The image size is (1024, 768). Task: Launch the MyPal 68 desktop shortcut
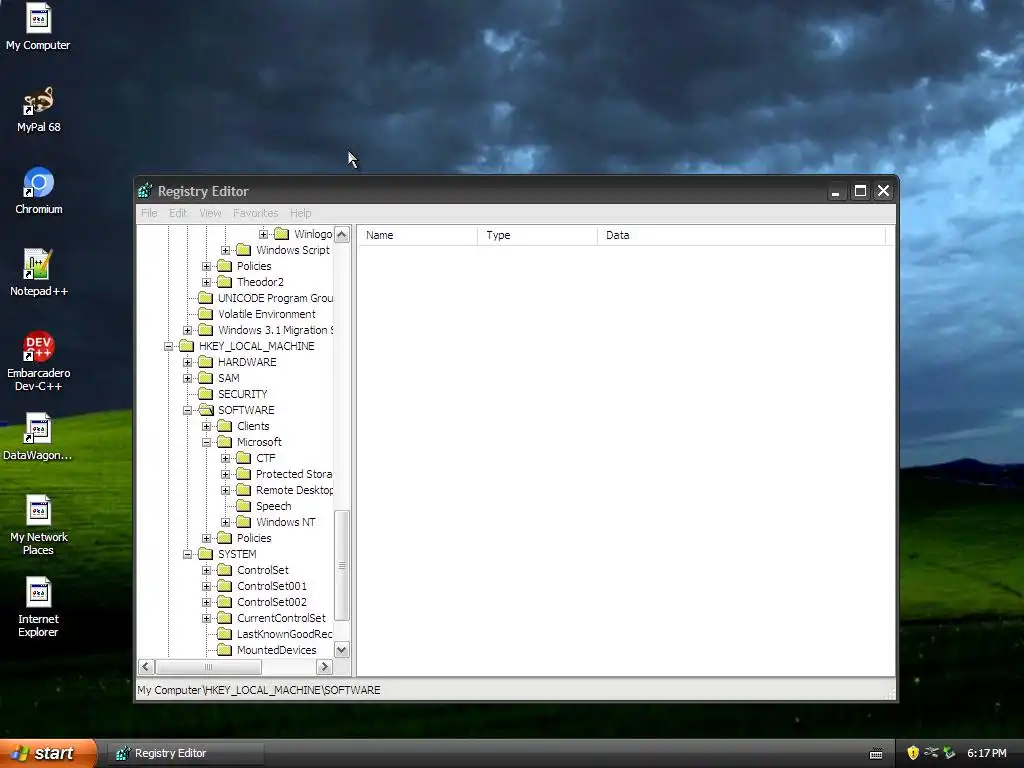[x=38, y=110]
